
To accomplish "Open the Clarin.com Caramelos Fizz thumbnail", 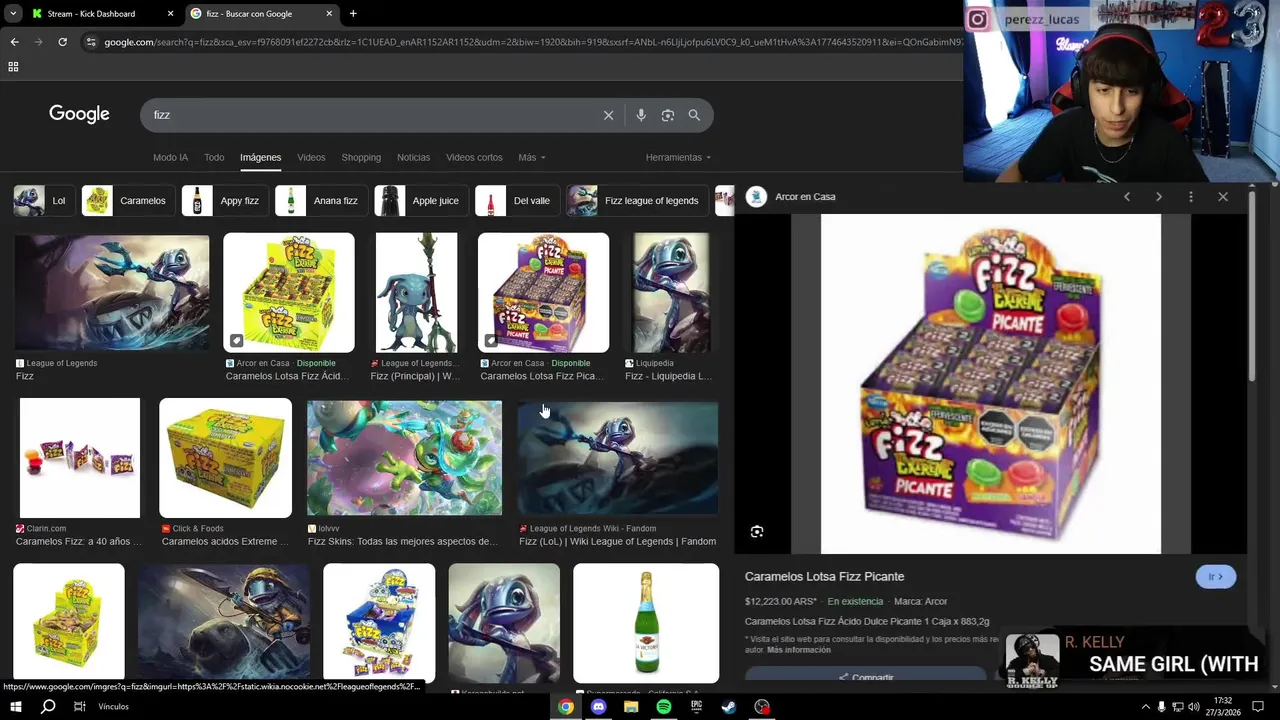I will (x=80, y=458).
